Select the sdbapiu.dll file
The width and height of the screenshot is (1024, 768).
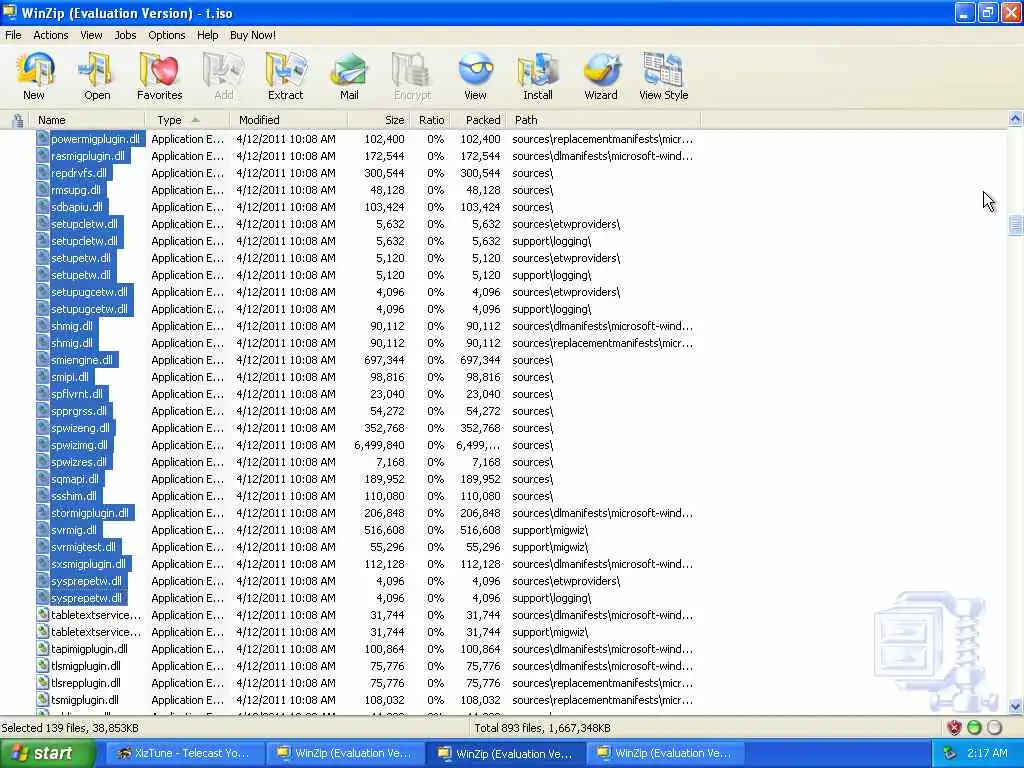point(77,206)
